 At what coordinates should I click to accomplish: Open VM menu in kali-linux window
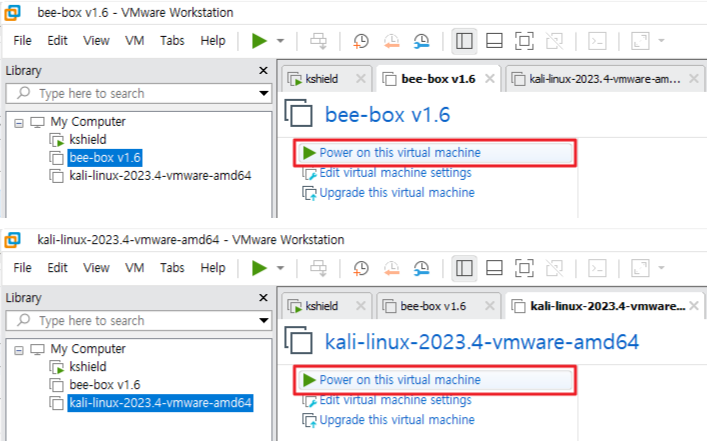[135, 268]
